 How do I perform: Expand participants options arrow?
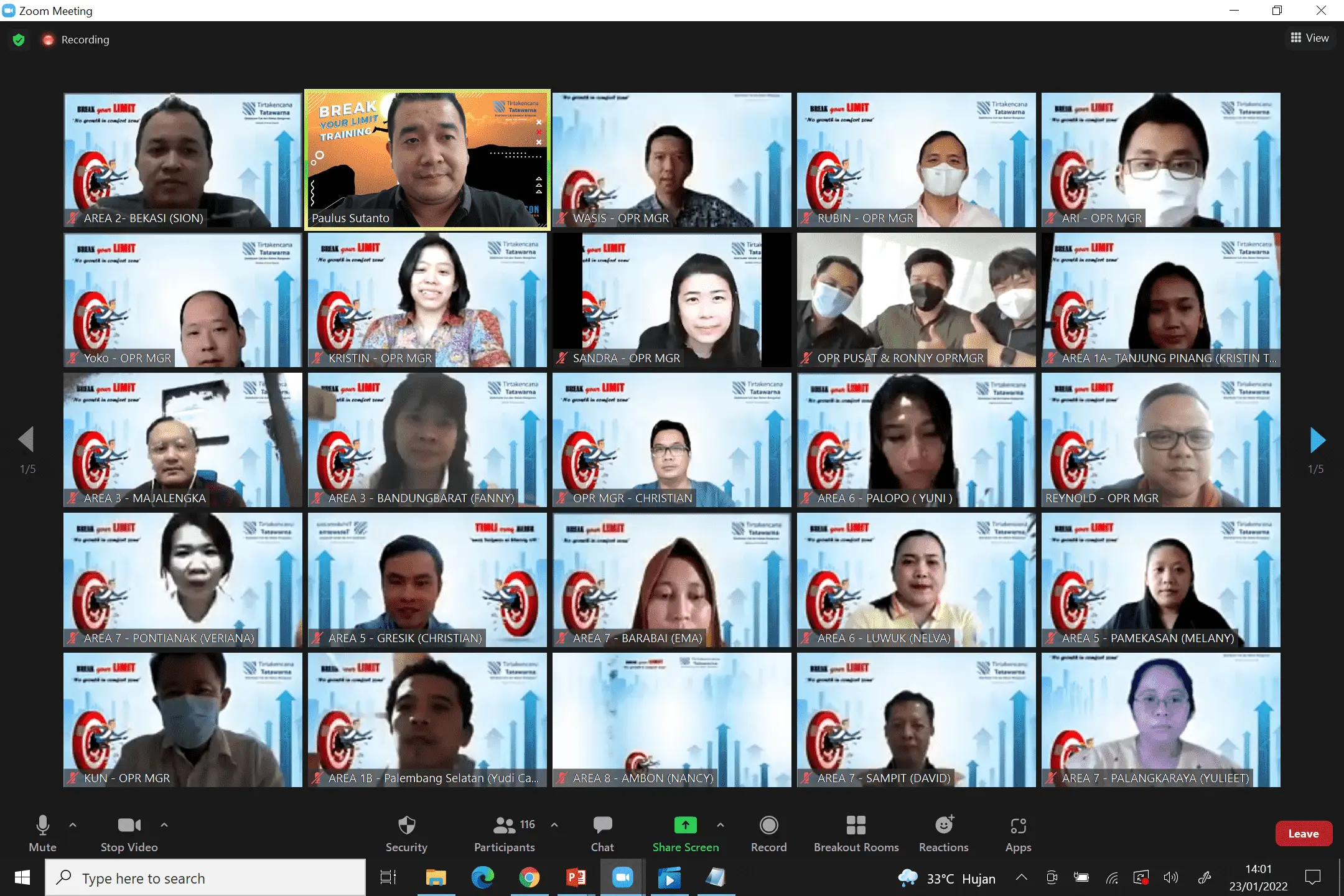pyautogui.click(x=554, y=825)
